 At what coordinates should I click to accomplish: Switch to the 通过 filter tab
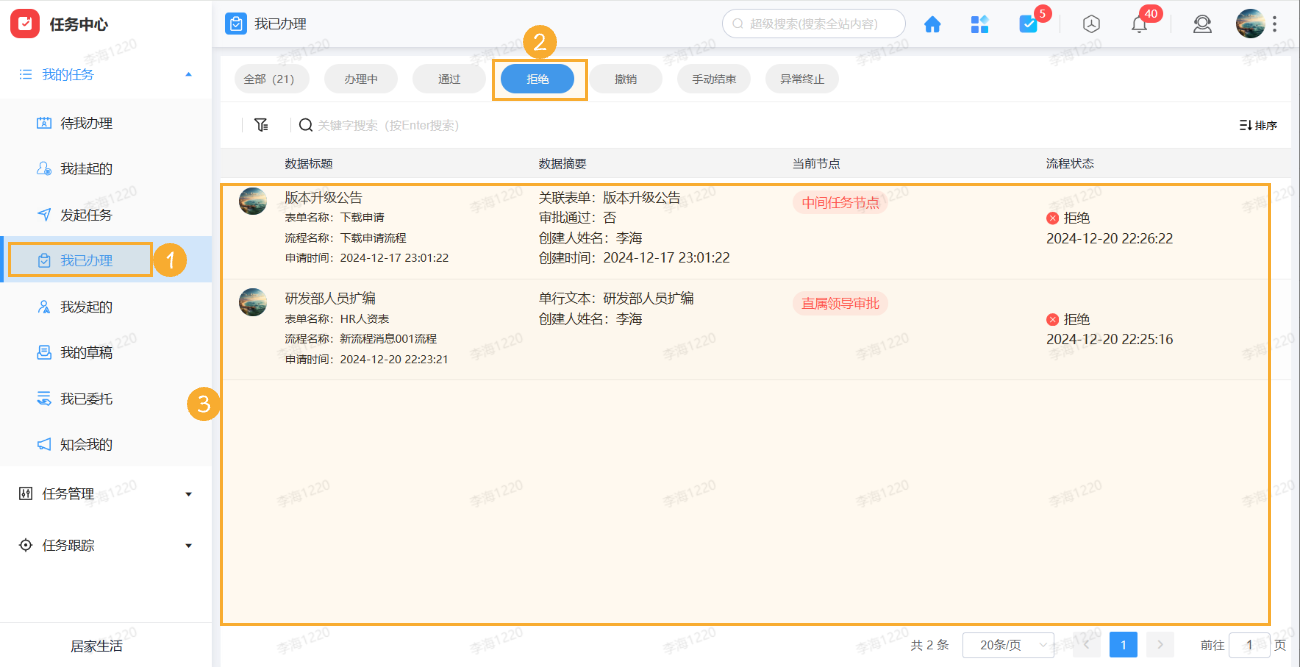pyautogui.click(x=448, y=78)
